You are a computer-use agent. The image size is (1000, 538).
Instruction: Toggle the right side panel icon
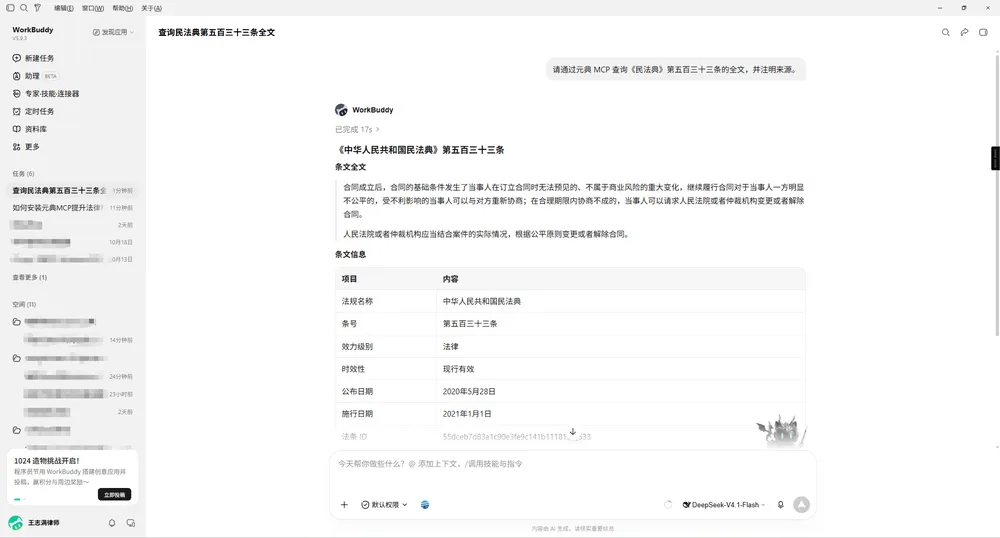point(983,33)
